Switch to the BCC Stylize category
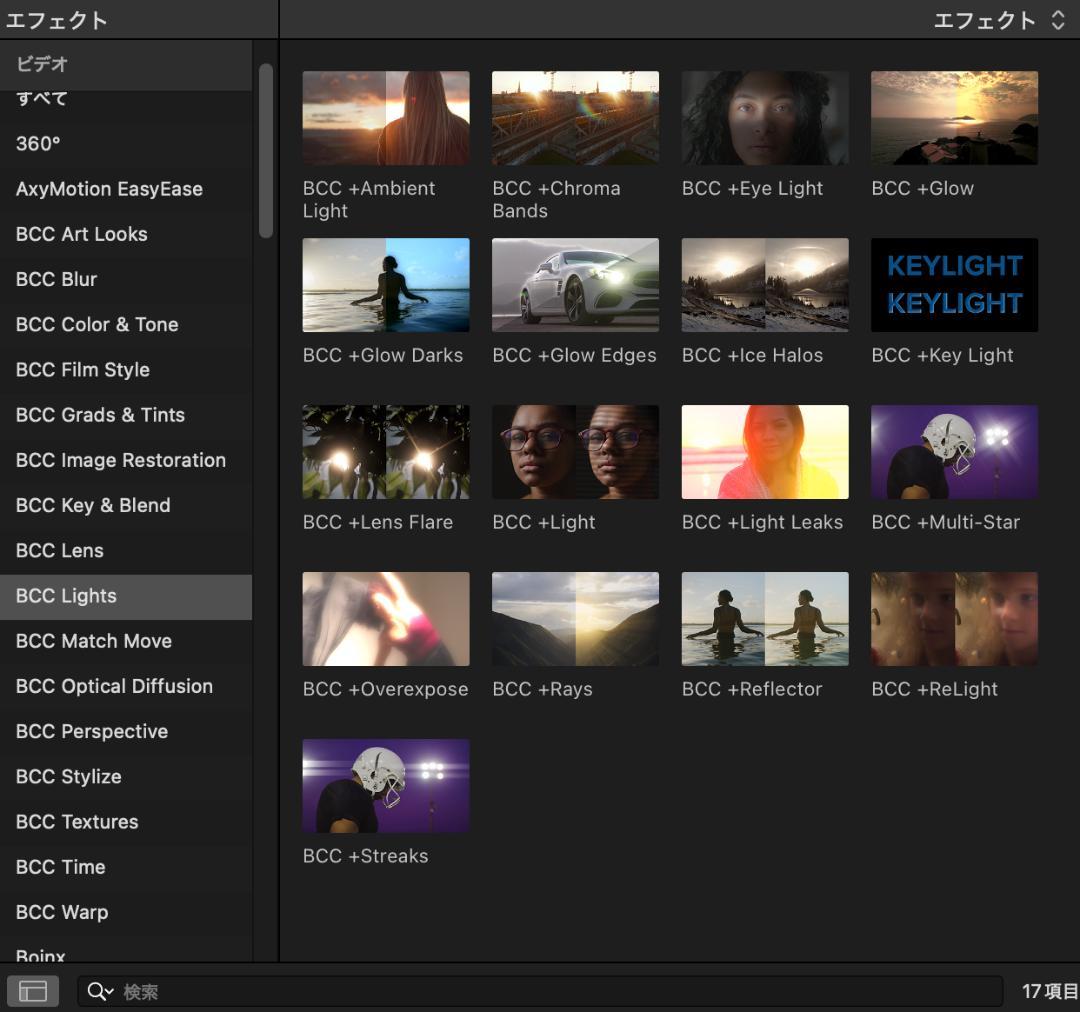The width and height of the screenshot is (1080, 1012). (69, 776)
